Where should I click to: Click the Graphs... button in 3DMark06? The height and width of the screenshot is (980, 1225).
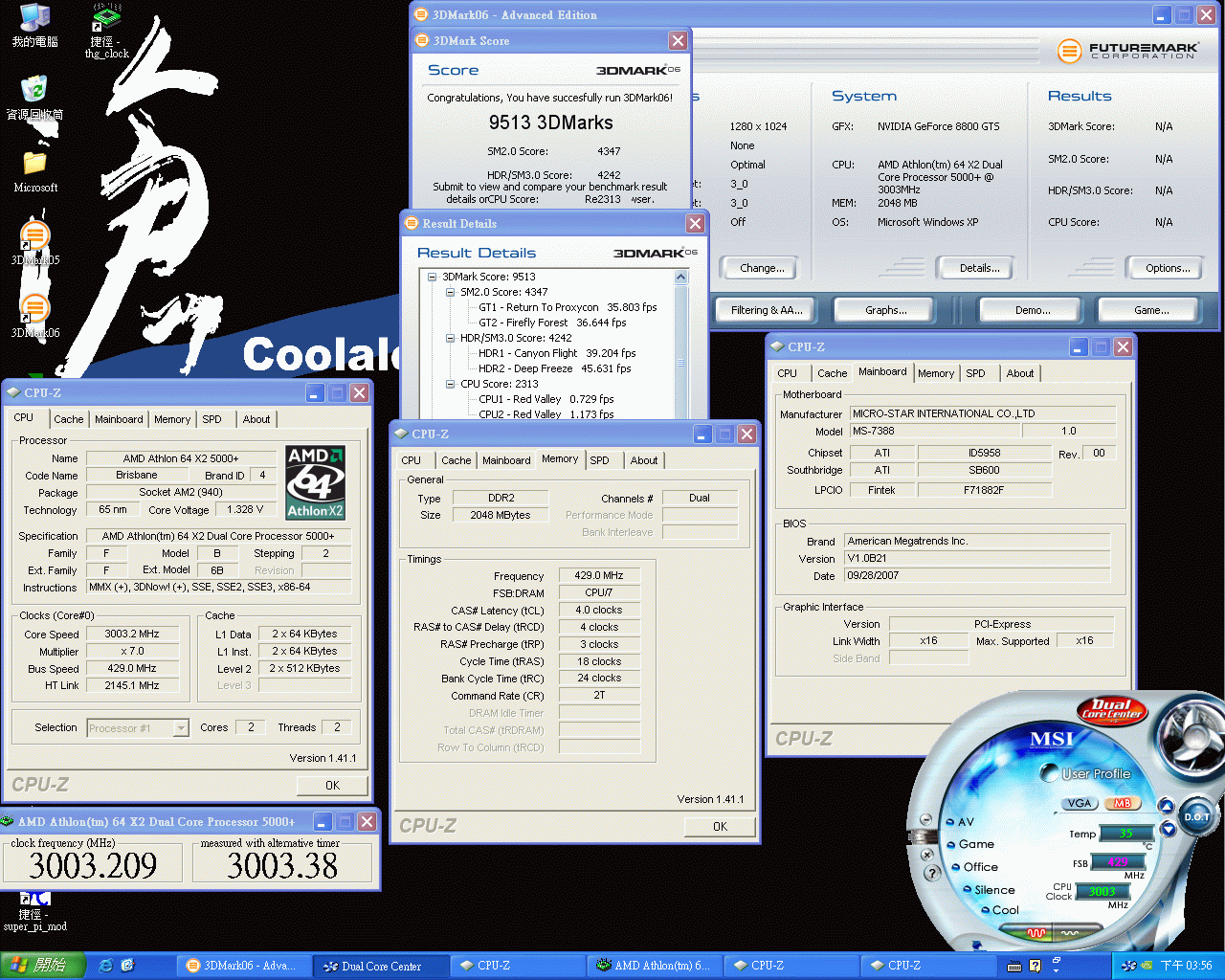(x=886, y=310)
